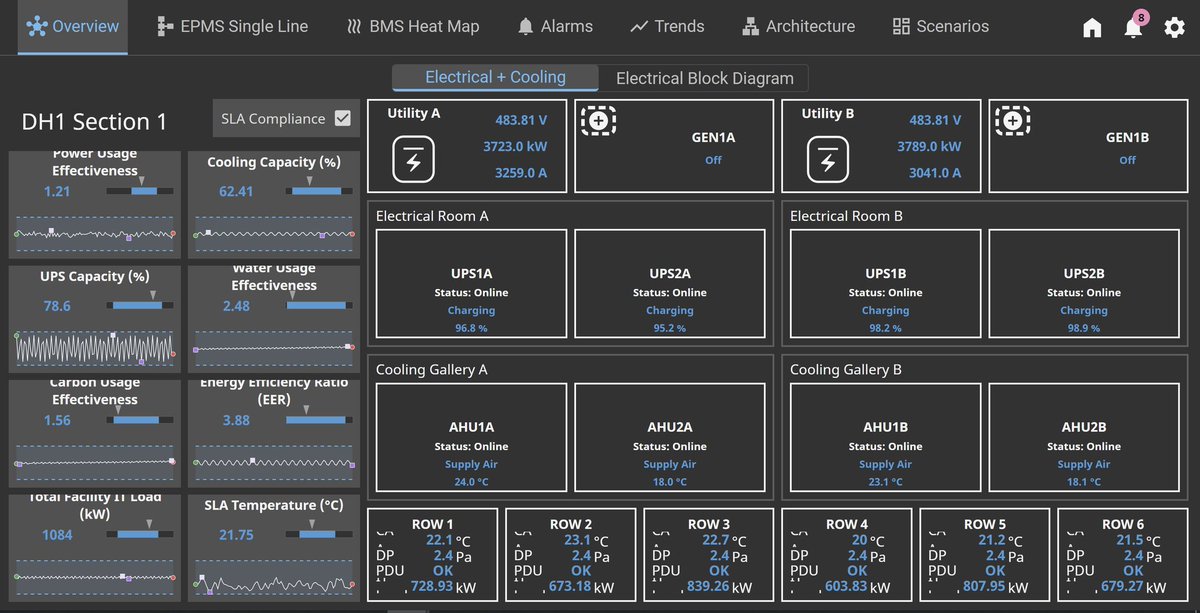Select the ROW 1 card
Screen dimensions: 1200x613
coord(432,557)
